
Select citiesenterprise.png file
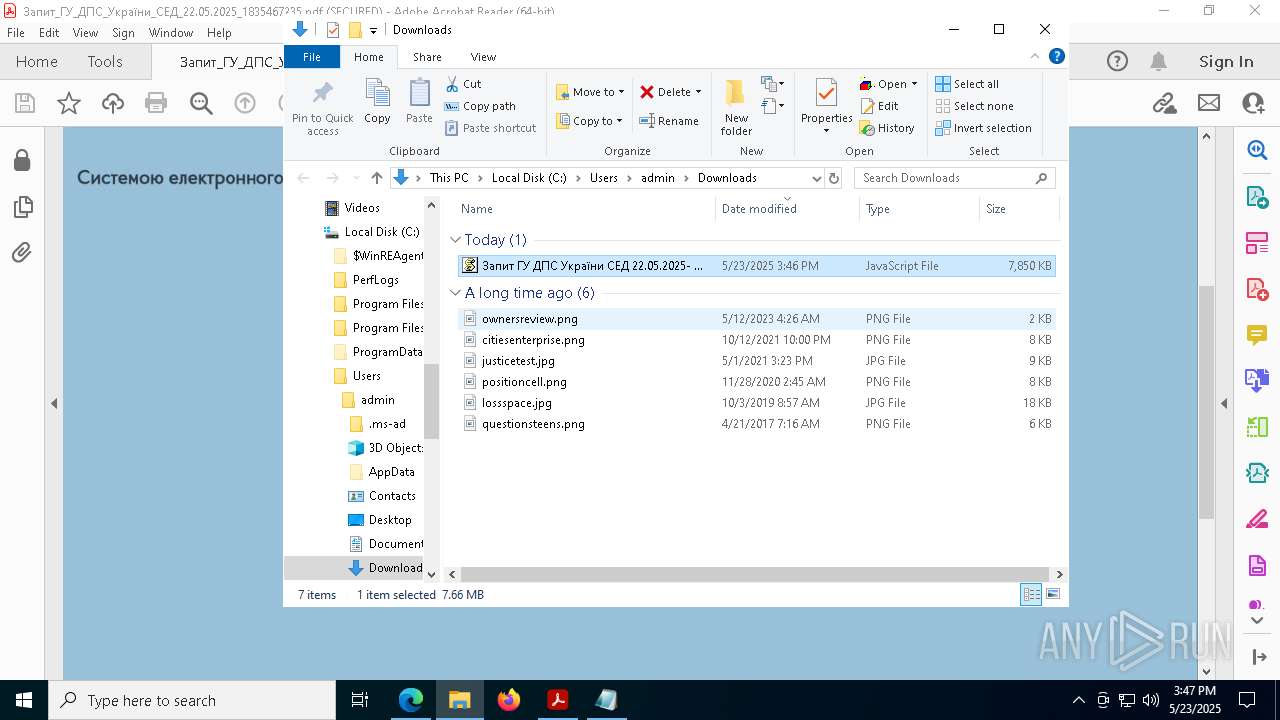tap(757, 340)
